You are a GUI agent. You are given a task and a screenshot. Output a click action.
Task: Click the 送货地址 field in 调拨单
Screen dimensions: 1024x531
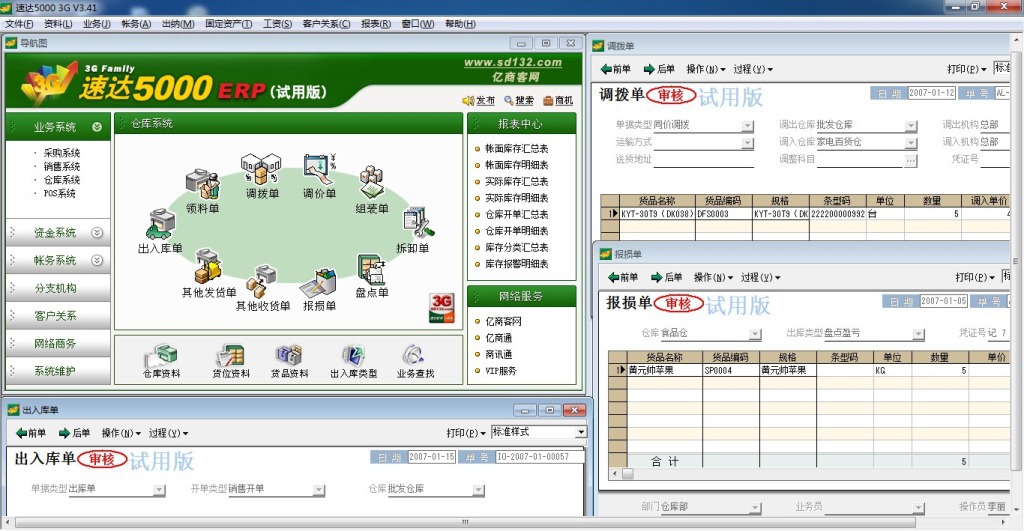click(704, 159)
